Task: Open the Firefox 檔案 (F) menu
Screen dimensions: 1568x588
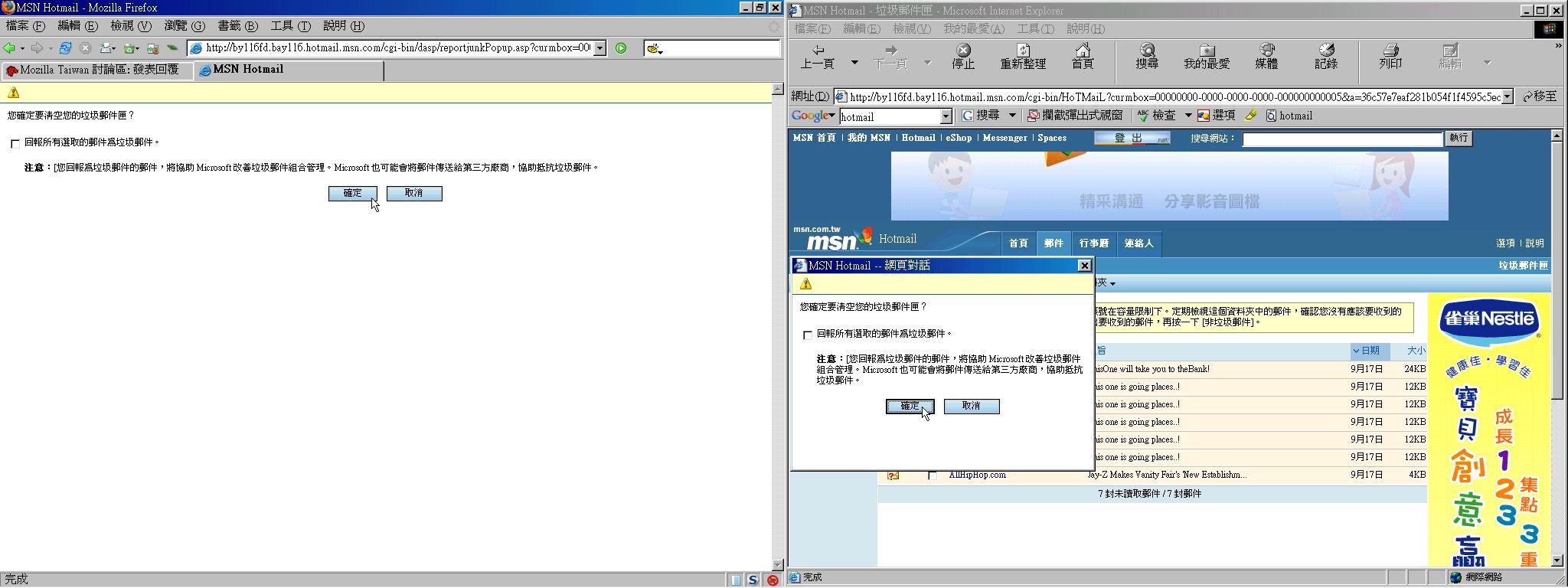Action: pyautogui.click(x=26, y=26)
